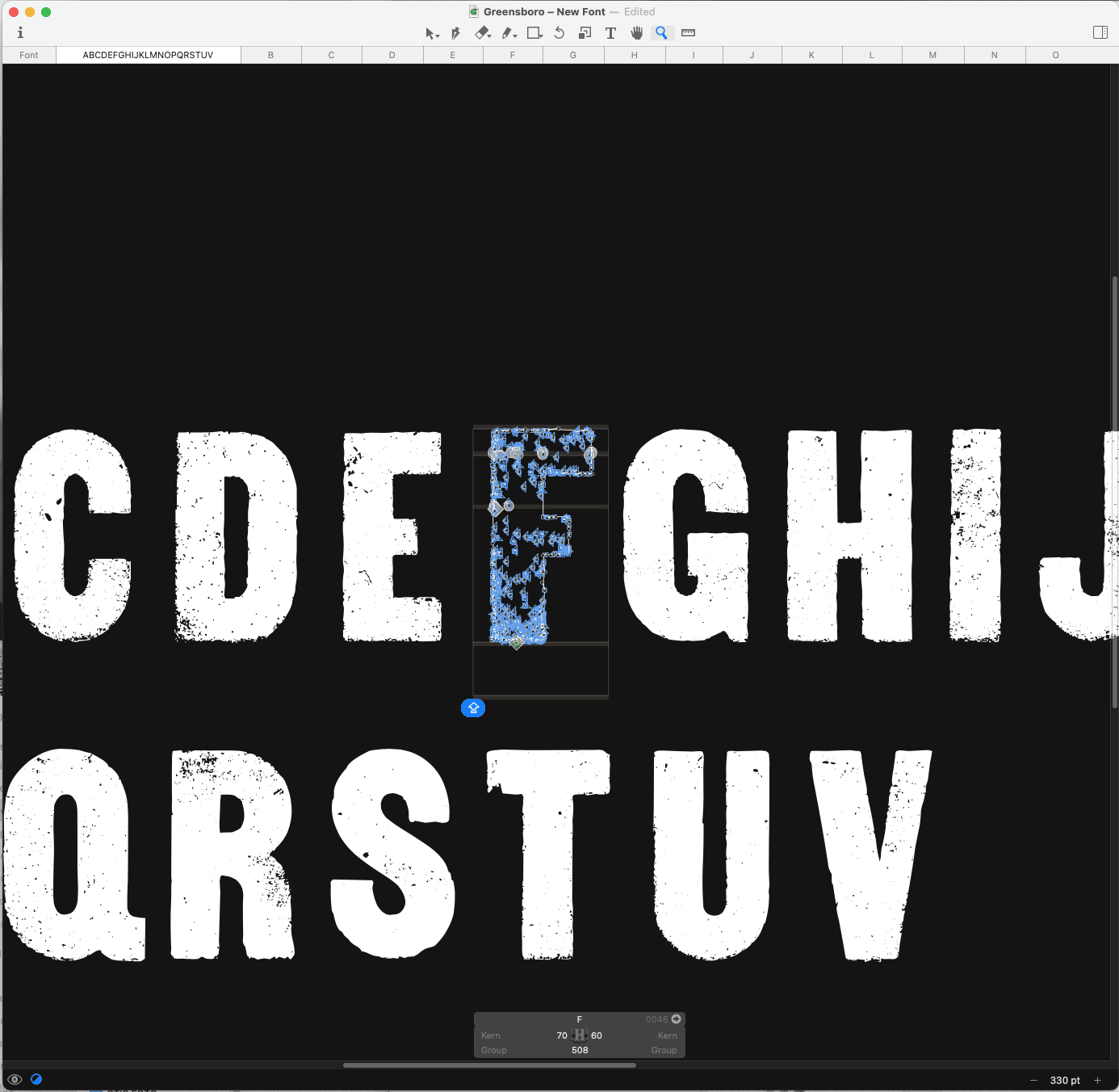Select the arrow Select tool

430,33
